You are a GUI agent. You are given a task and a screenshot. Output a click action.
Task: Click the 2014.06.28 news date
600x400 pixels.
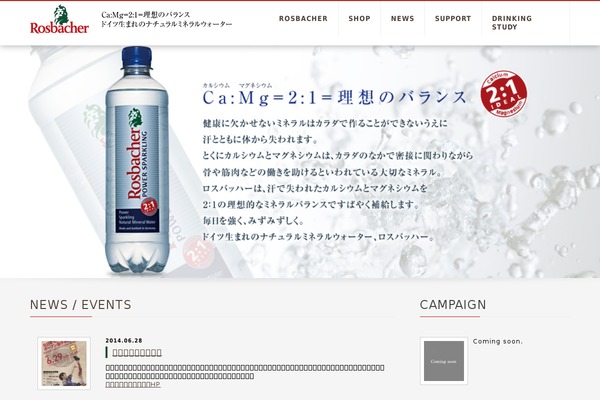[x=124, y=340]
